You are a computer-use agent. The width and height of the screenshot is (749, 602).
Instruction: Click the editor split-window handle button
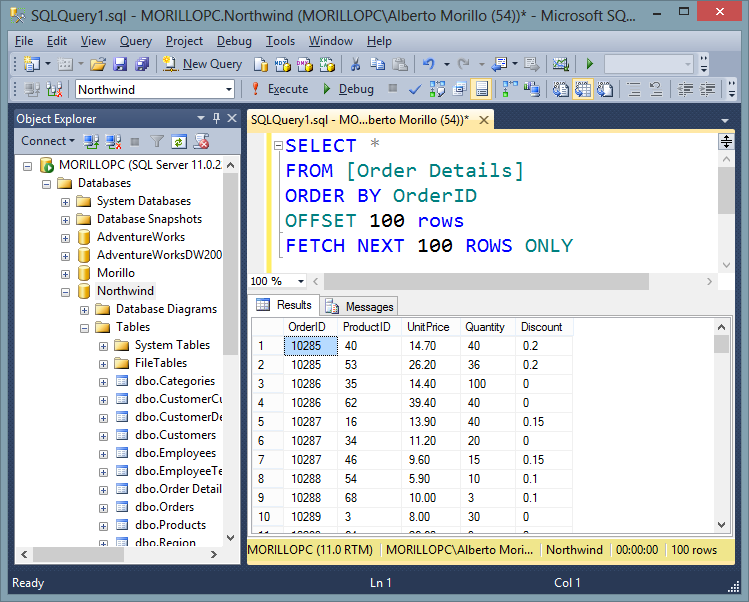pos(726,141)
